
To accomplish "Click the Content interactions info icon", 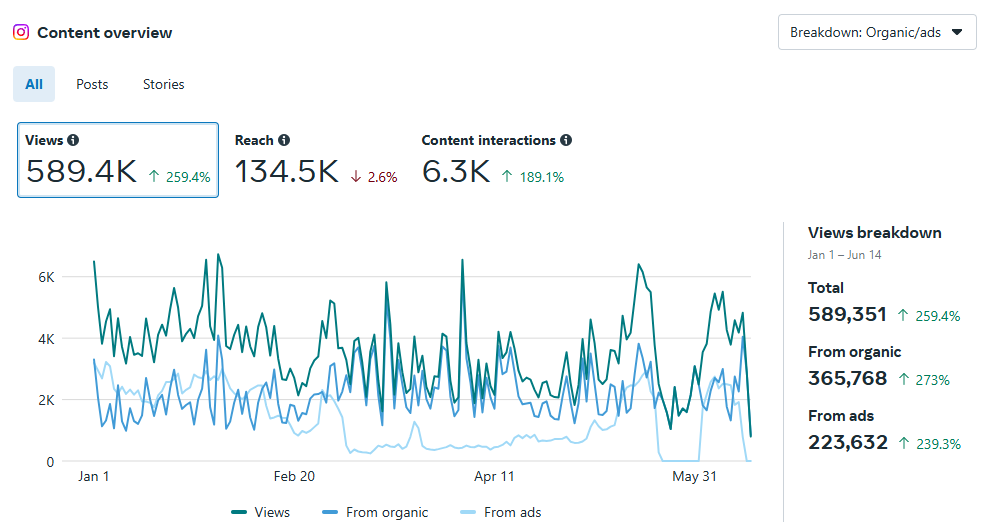I will tap(566, 141).
